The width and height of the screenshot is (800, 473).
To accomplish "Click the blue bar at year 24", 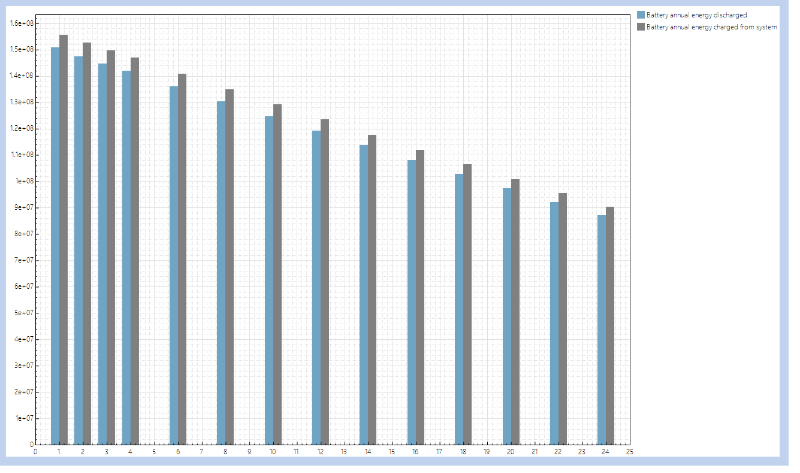I will pos(602,329).
